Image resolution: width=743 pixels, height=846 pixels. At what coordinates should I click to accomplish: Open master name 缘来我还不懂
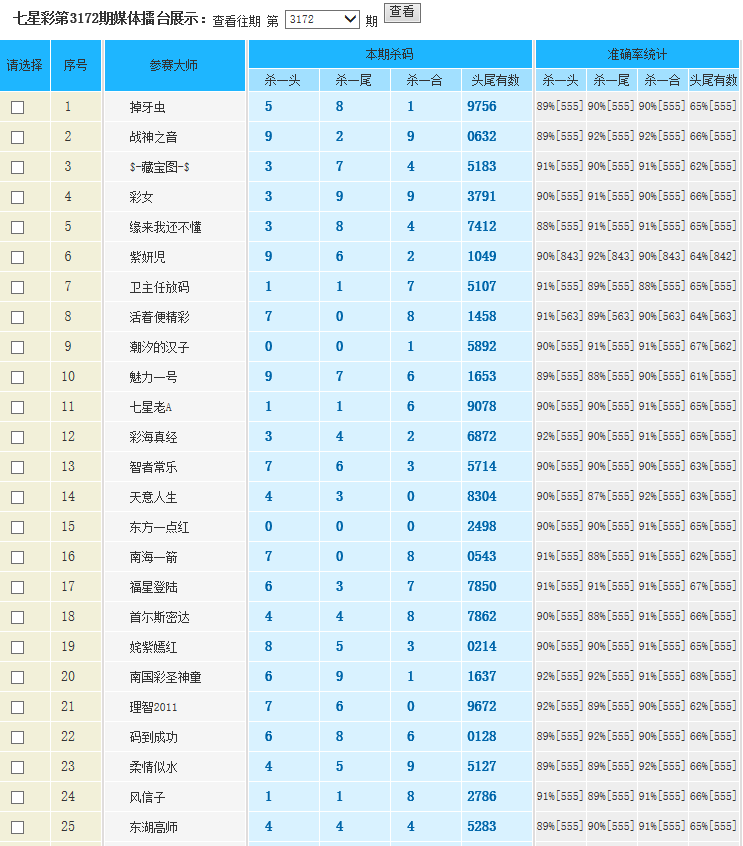(165, 227)
